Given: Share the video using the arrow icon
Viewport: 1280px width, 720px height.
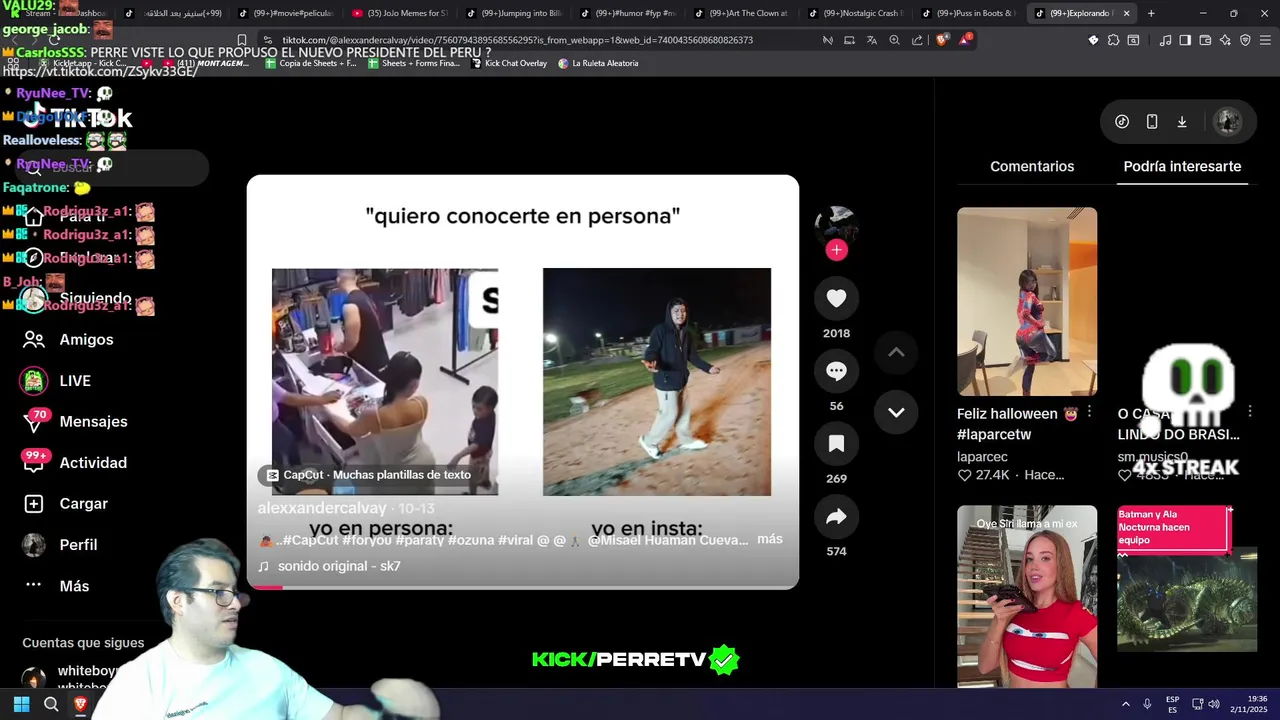Looking at the screenshot, I should tap(837, 517).
